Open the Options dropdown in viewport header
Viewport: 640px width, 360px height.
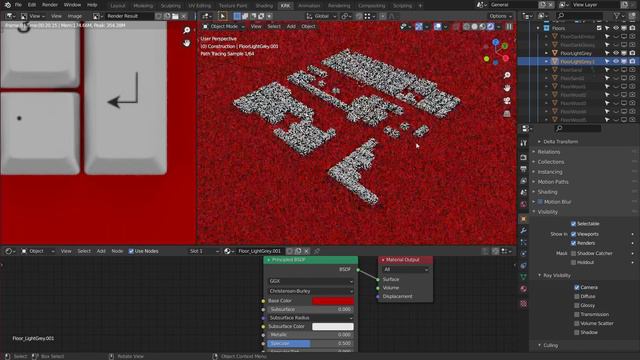[x=500, y=16]
